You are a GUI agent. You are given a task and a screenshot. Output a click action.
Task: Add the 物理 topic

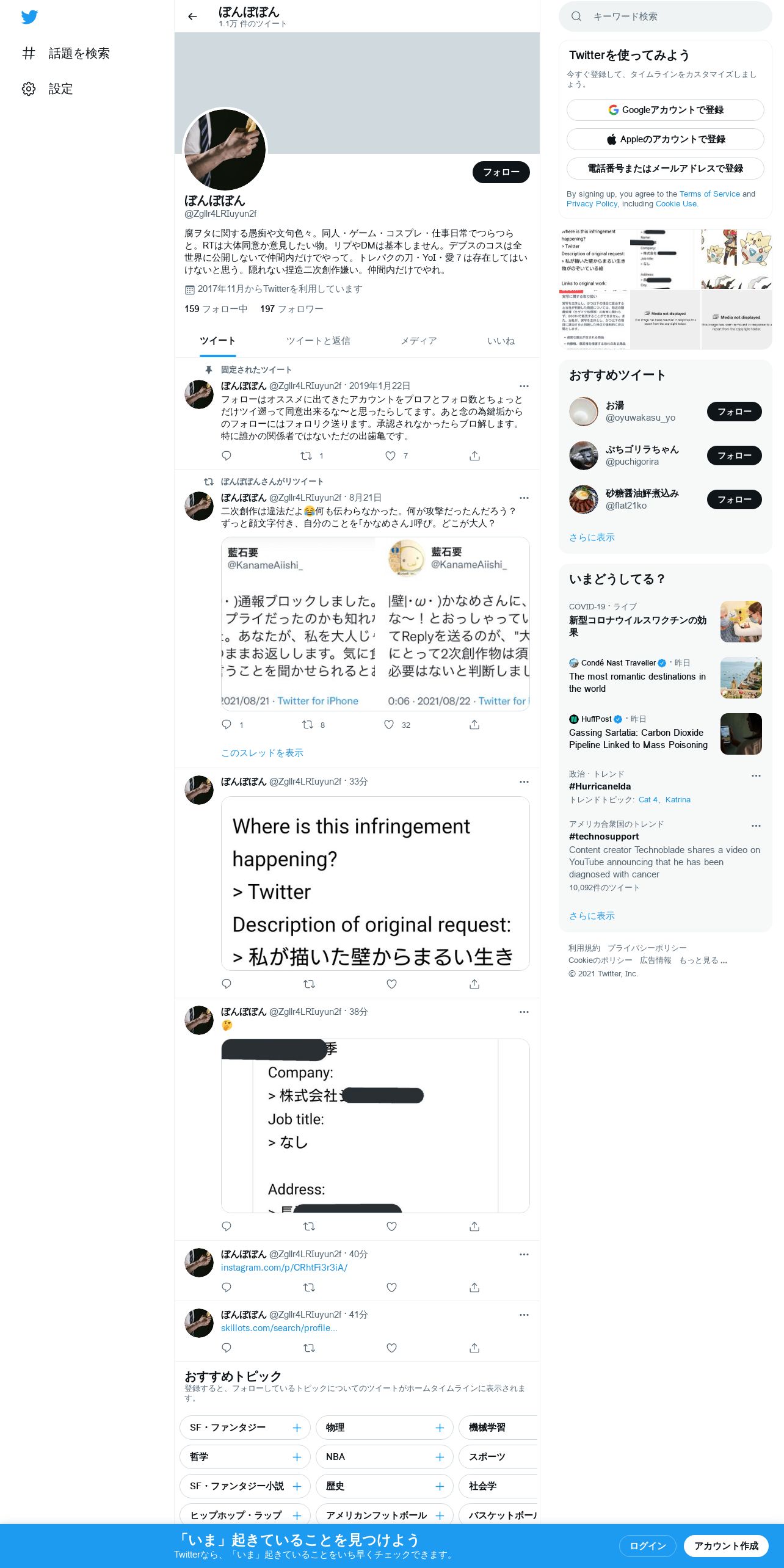point(440,1428)
